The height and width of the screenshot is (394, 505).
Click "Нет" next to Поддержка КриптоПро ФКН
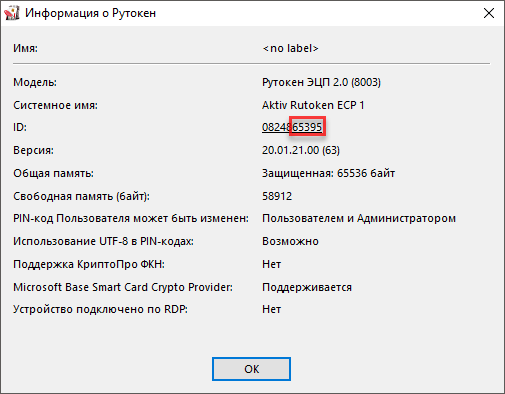[272, 264]
